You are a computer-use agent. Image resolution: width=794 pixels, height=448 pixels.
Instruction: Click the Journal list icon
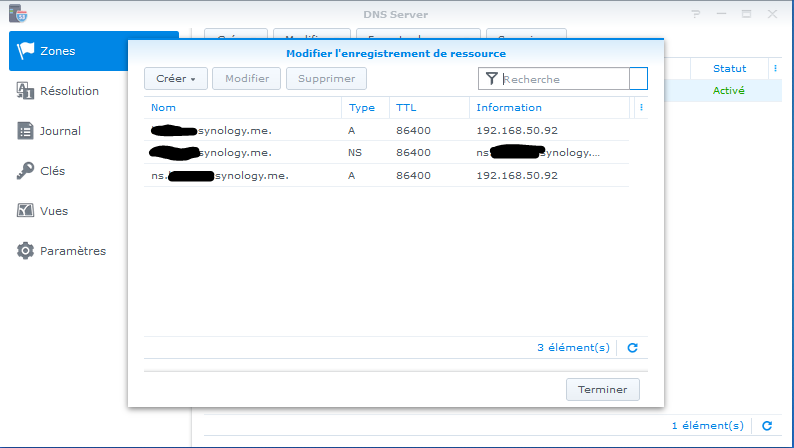(25, 131)
